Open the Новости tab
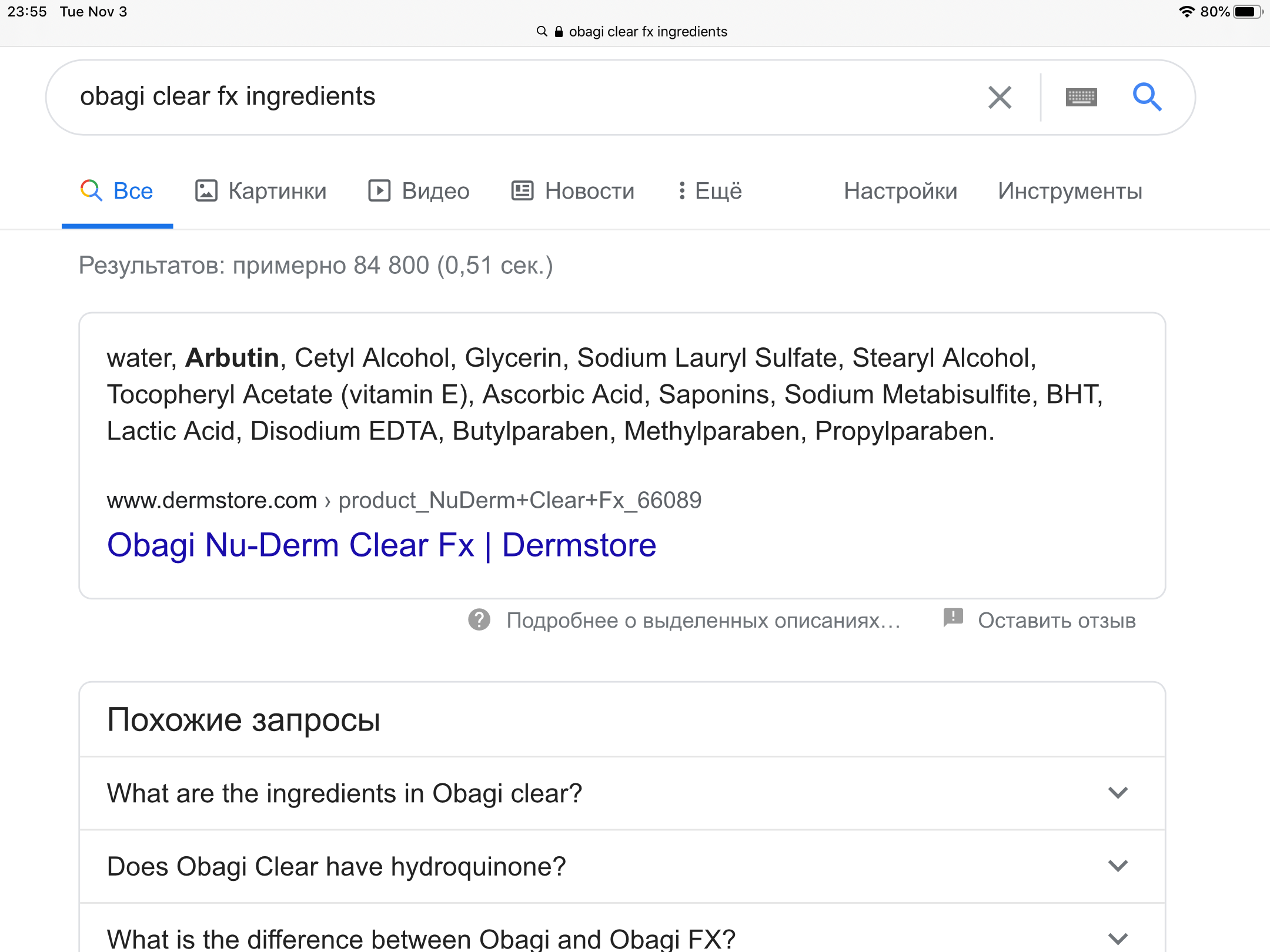This screenshot has width=1270, height=952. tap(573, 191)
